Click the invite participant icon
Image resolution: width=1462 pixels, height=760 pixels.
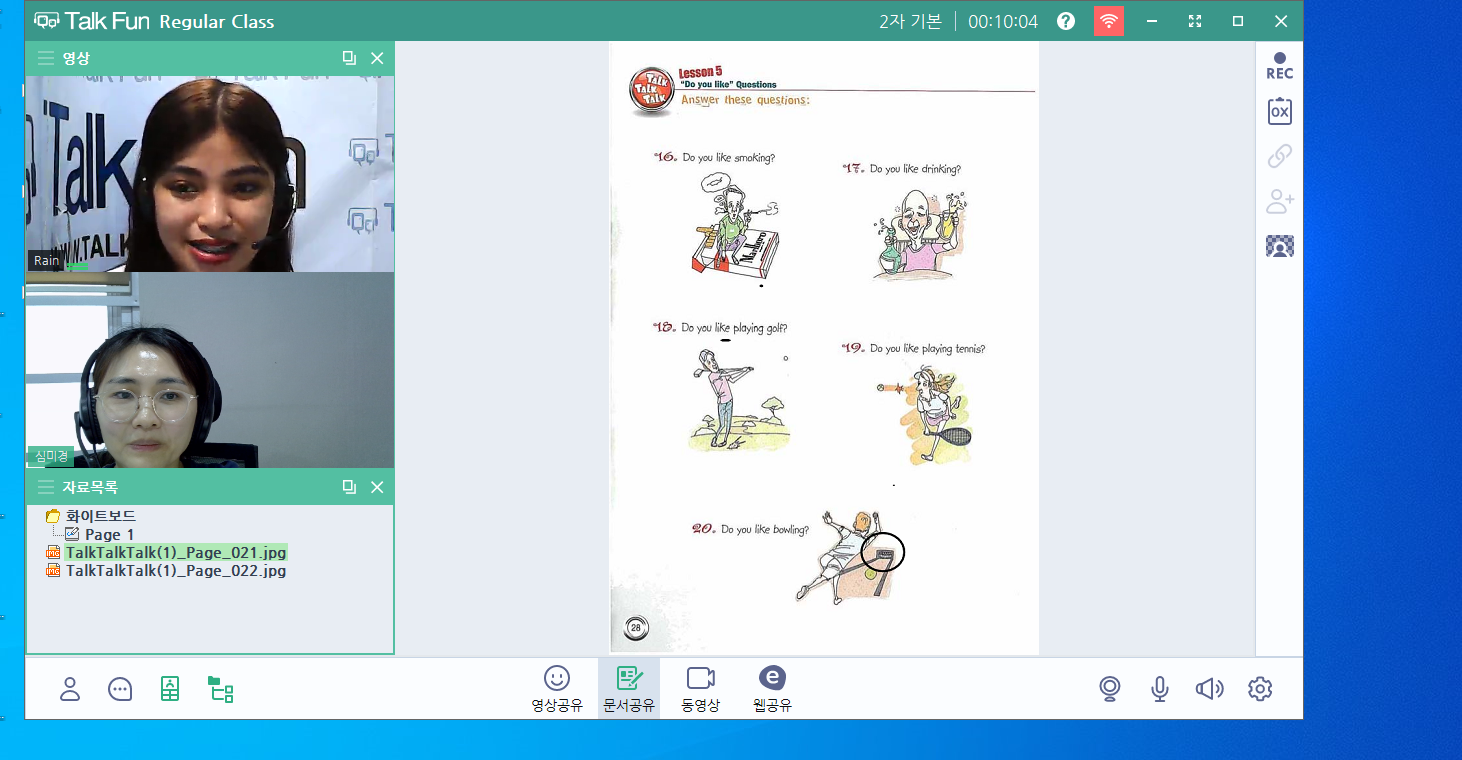[x=1279, y=201]
